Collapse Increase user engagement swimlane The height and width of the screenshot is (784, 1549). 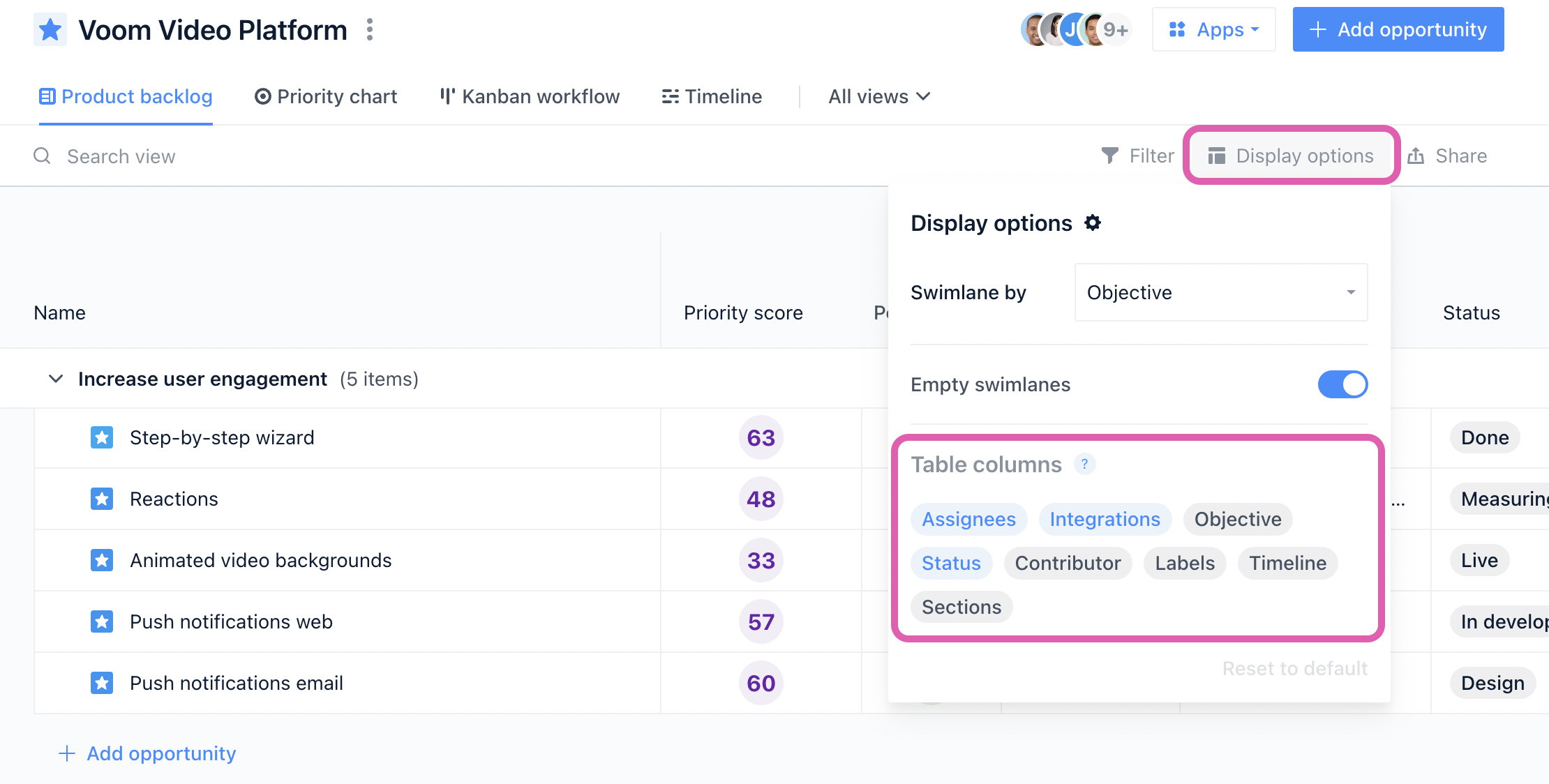tap(56, 379)
